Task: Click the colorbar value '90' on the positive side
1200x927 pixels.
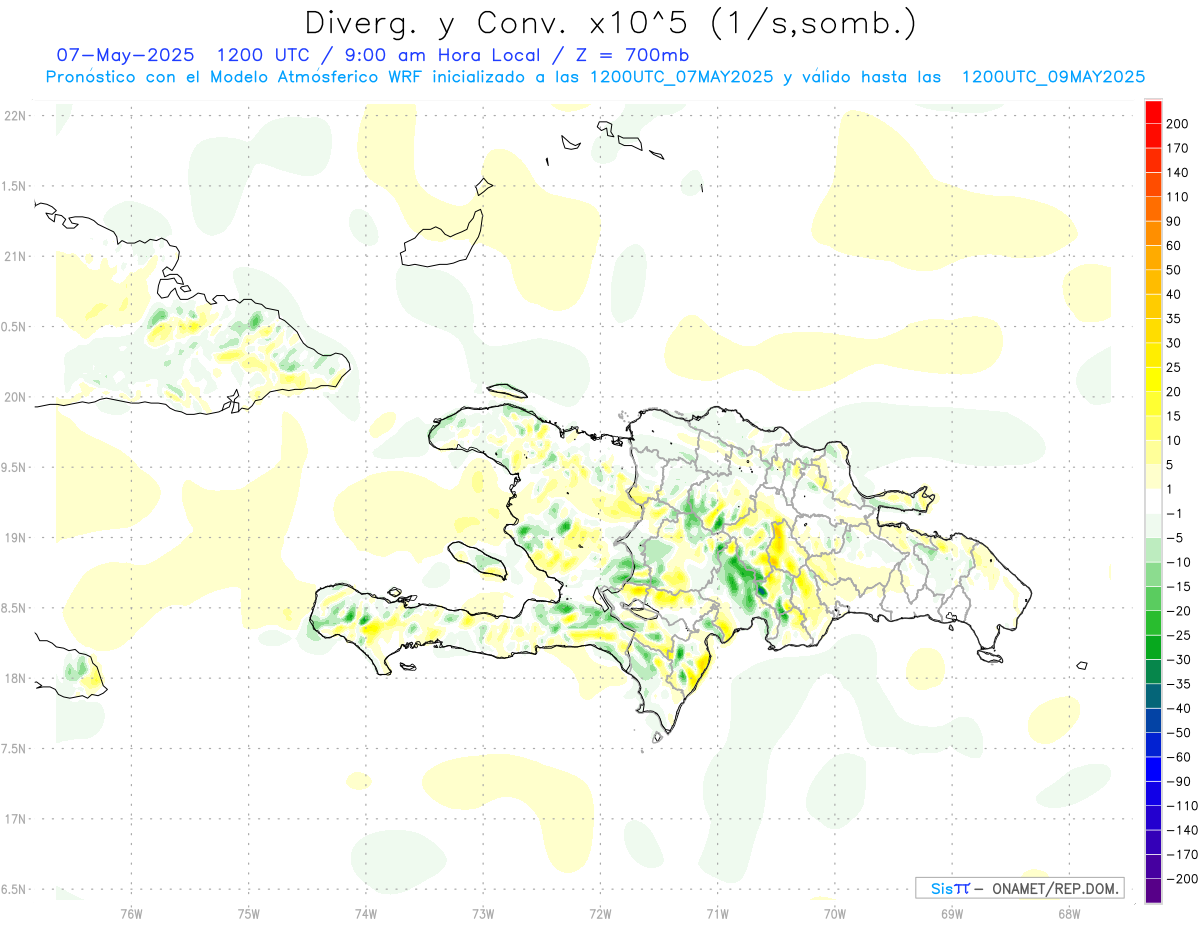Action: (x=1174, y=221)
